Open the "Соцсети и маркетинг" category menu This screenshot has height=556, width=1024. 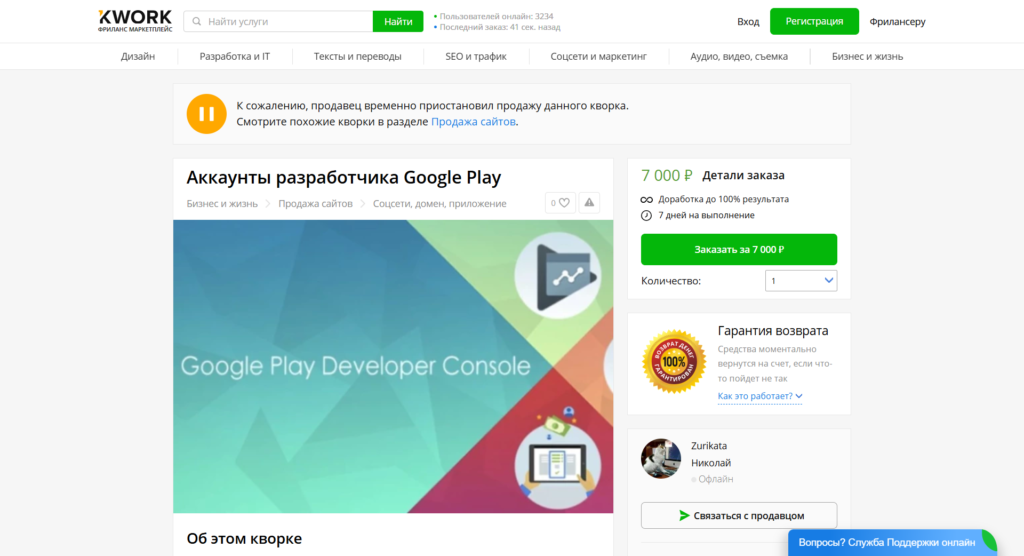pyautogui.click(x=598, y=56)
